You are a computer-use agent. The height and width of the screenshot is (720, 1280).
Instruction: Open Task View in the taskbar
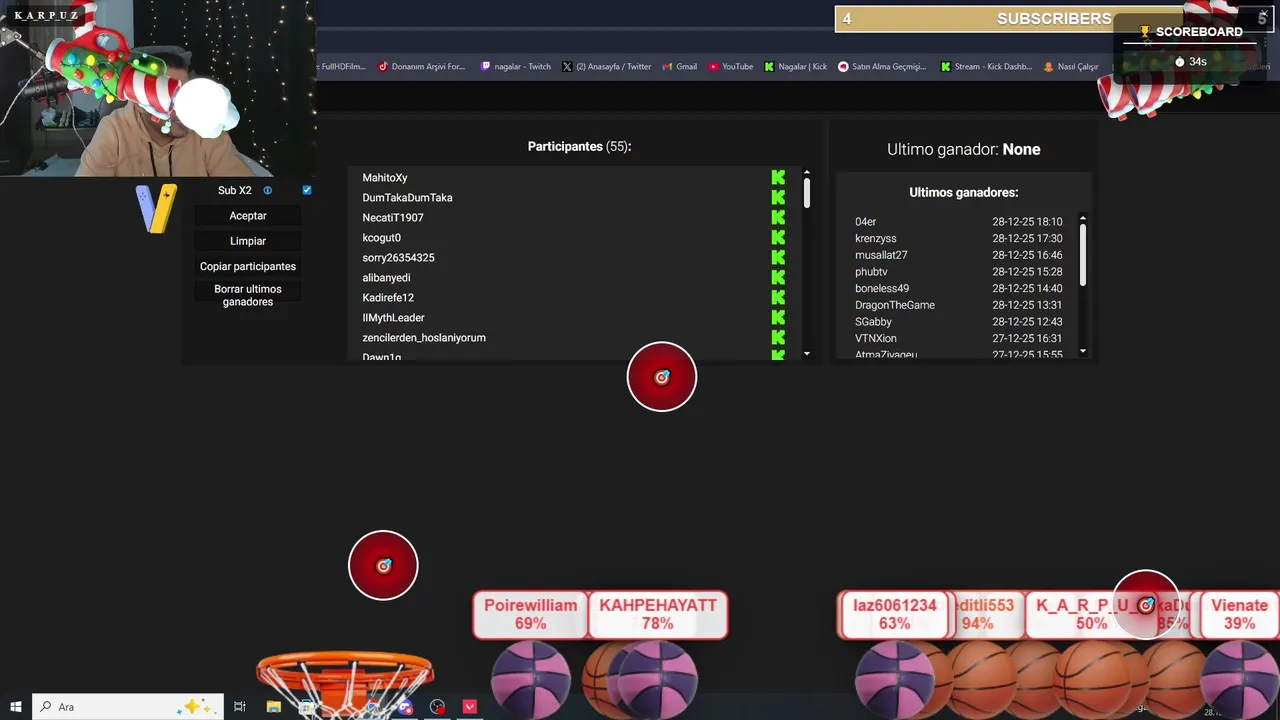point(240,707)
